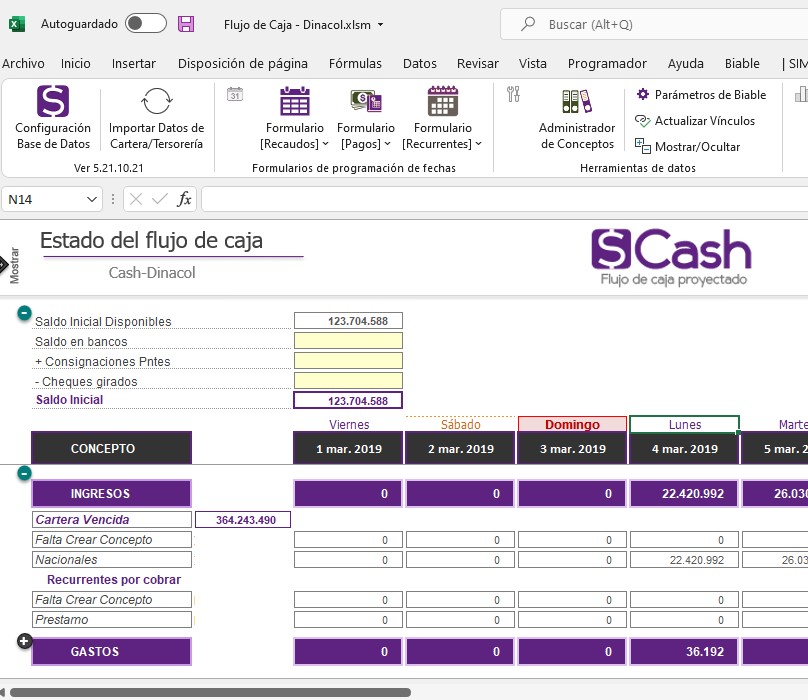Select GASTOS value 36.192
Screen dimensions: 808x700
pos(684,652)
